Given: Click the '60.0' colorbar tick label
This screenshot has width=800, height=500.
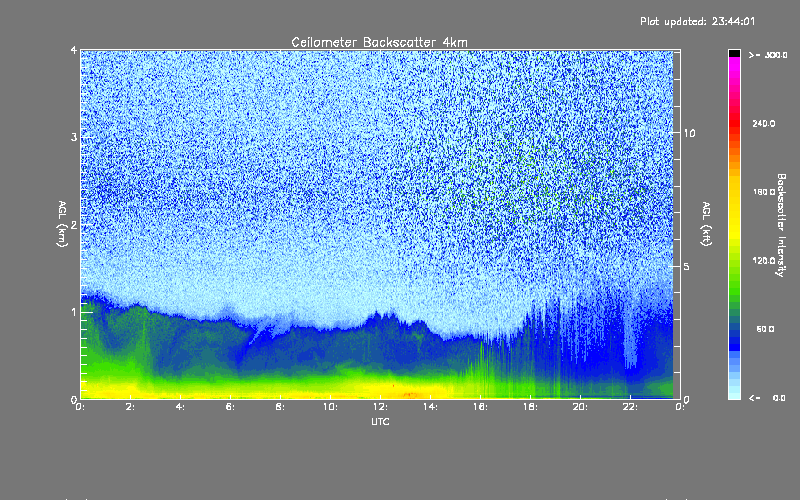Looking at the screenshot, I should (765, 329).
